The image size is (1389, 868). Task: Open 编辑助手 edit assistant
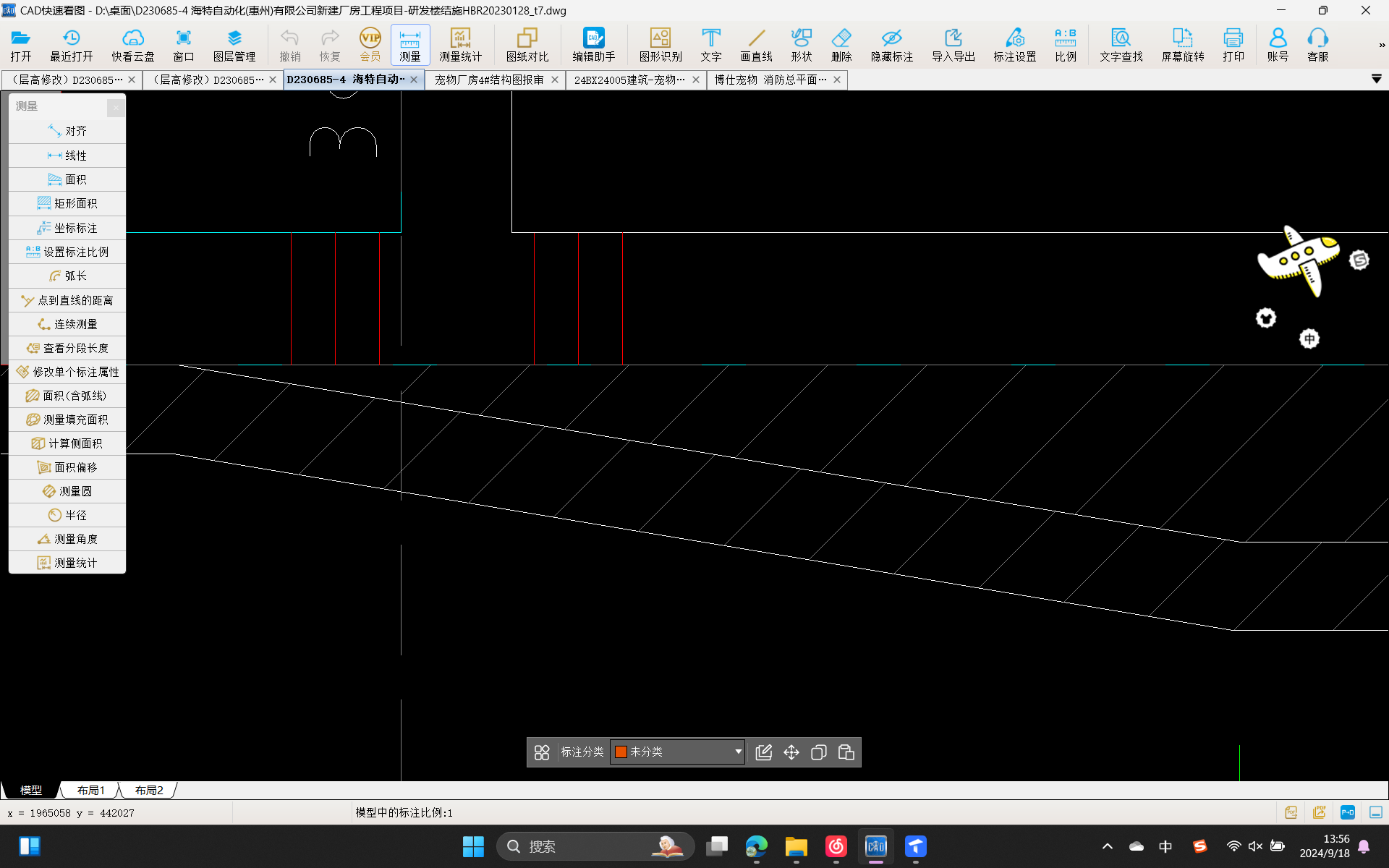point(594,46)
